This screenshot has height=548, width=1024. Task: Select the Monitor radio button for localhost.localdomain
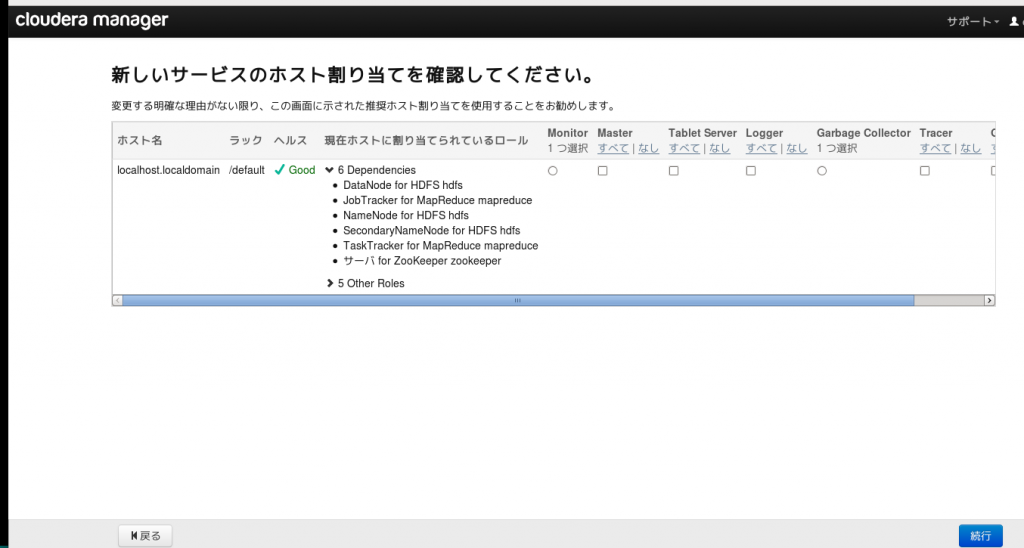tap(552, 170)
